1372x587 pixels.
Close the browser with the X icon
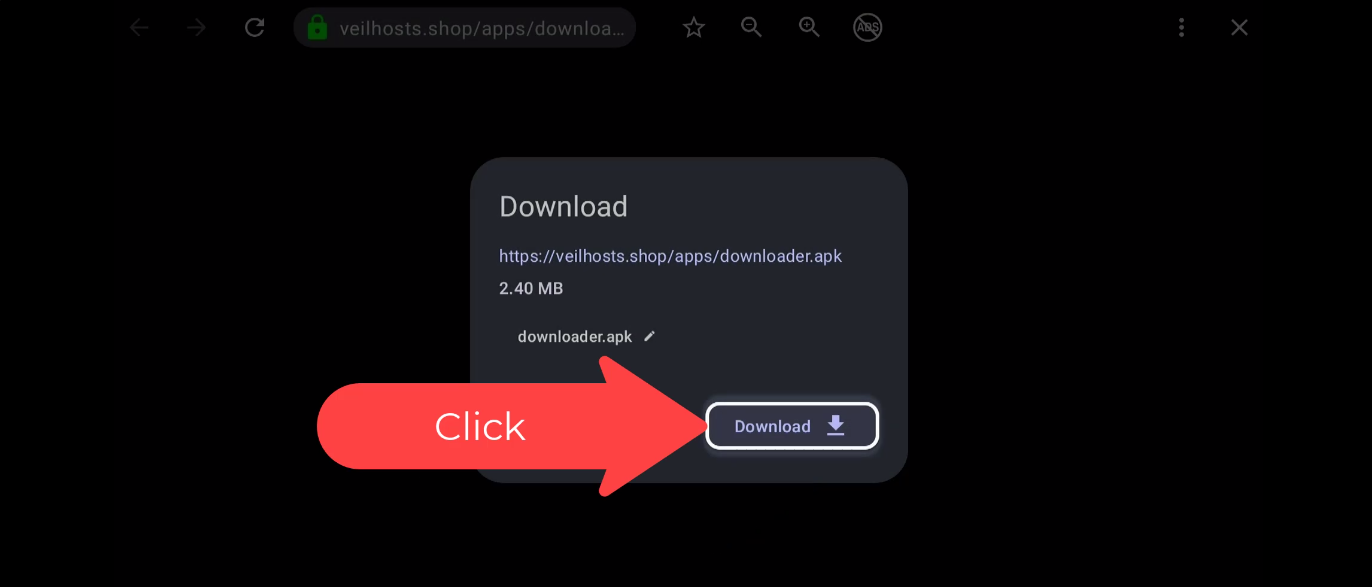pos(1239,28)
